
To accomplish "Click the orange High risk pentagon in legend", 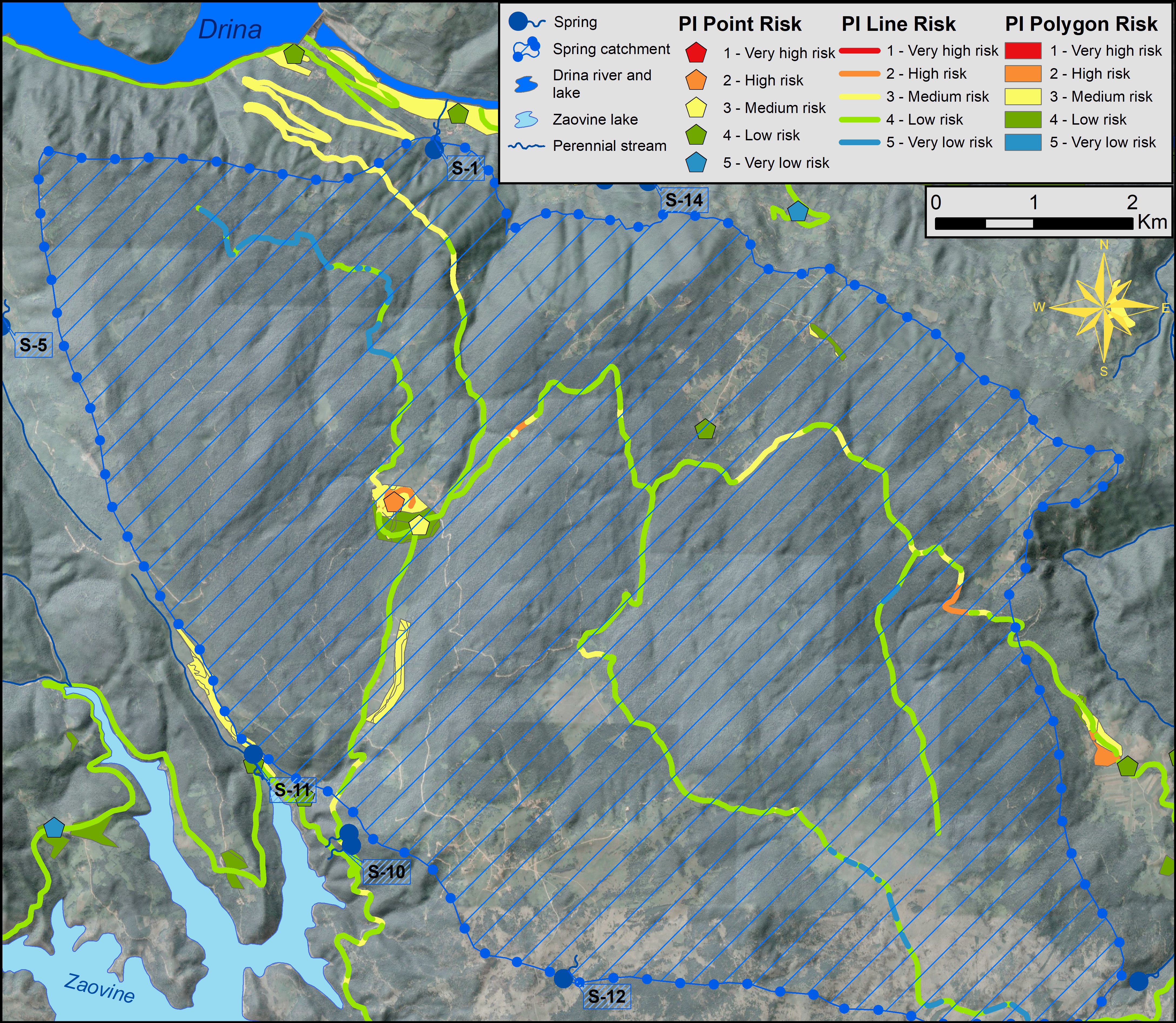I will tap(697, 81).
